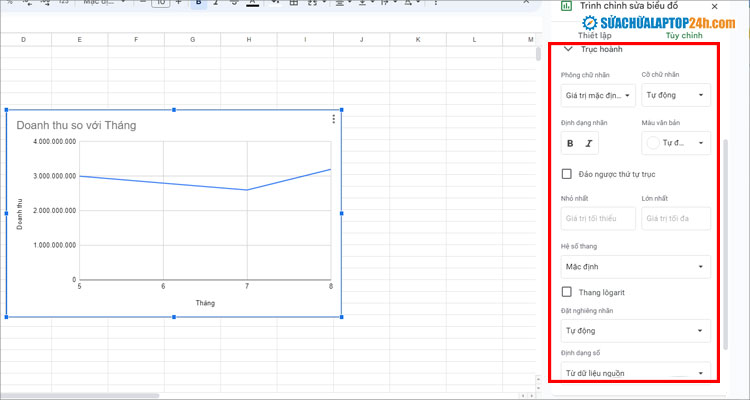Open the Cỡ chữ nhãn size dropdown

click(x=676, y=96)
